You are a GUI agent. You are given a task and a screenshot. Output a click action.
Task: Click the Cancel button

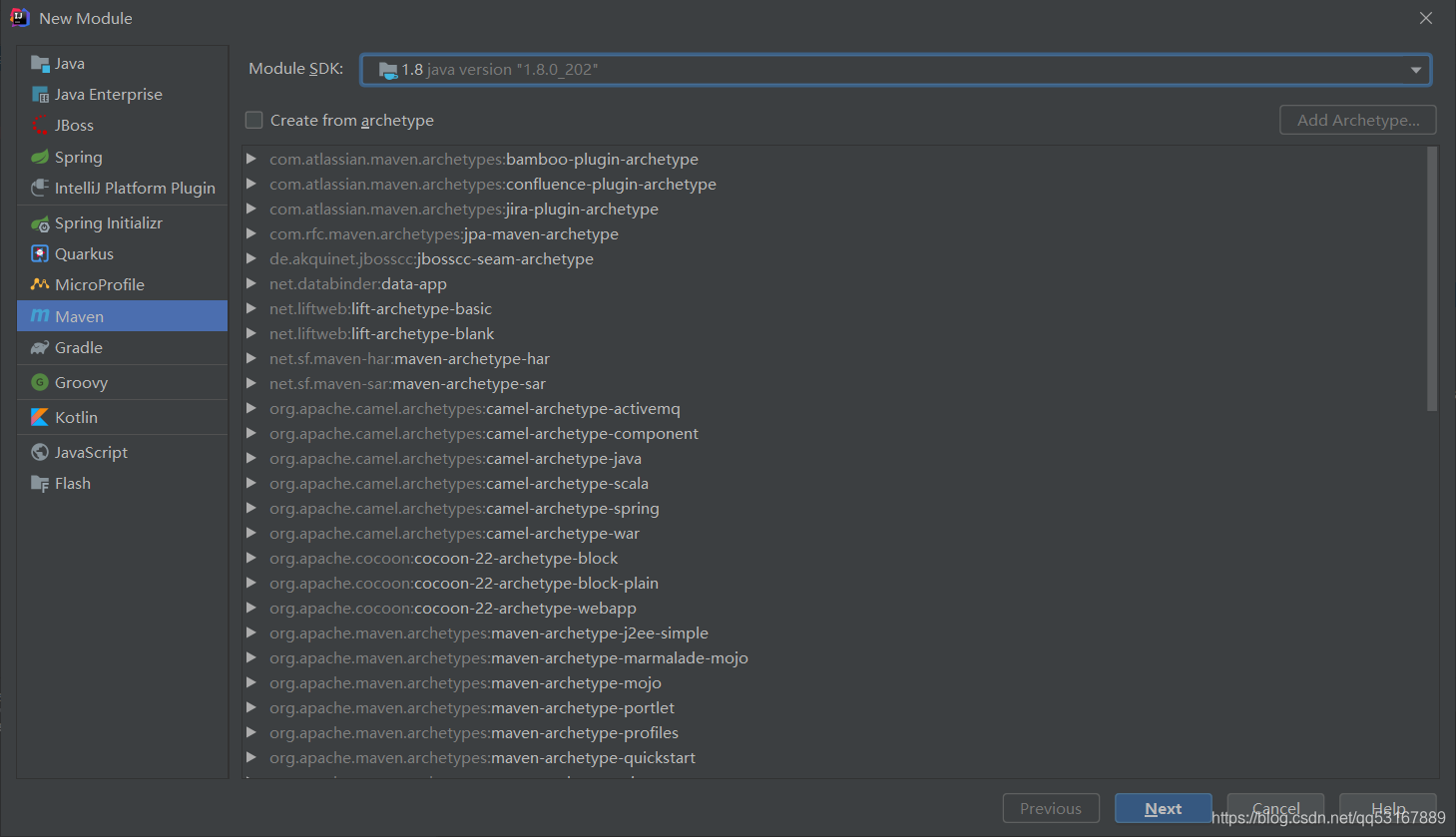[x=1275, y=809]
